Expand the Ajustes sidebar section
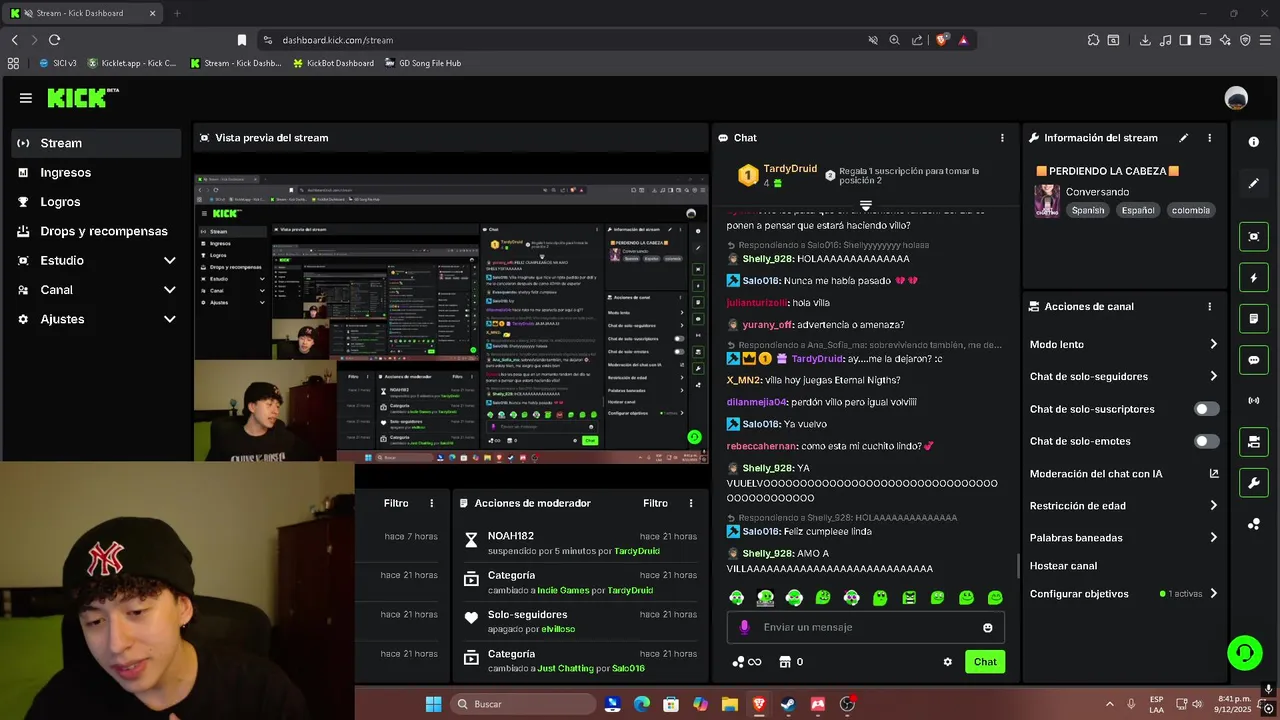 click(96, 319)
